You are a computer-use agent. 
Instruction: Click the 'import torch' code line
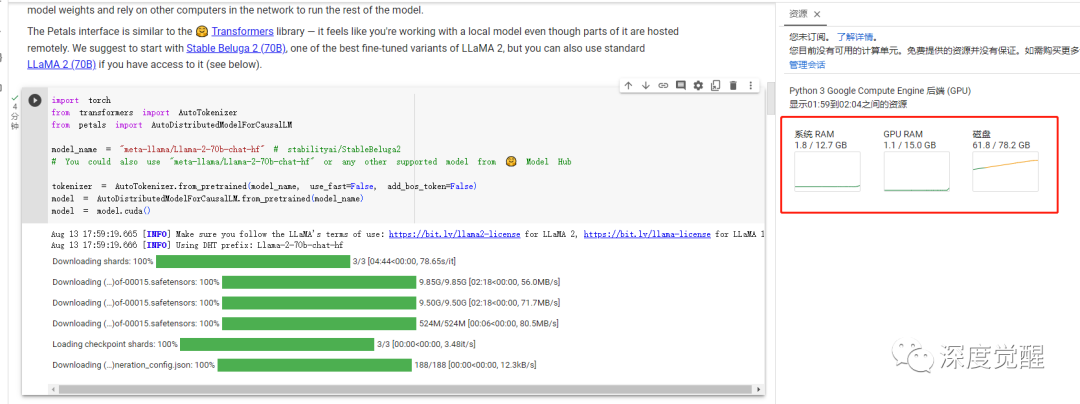(x=81, y=100)
